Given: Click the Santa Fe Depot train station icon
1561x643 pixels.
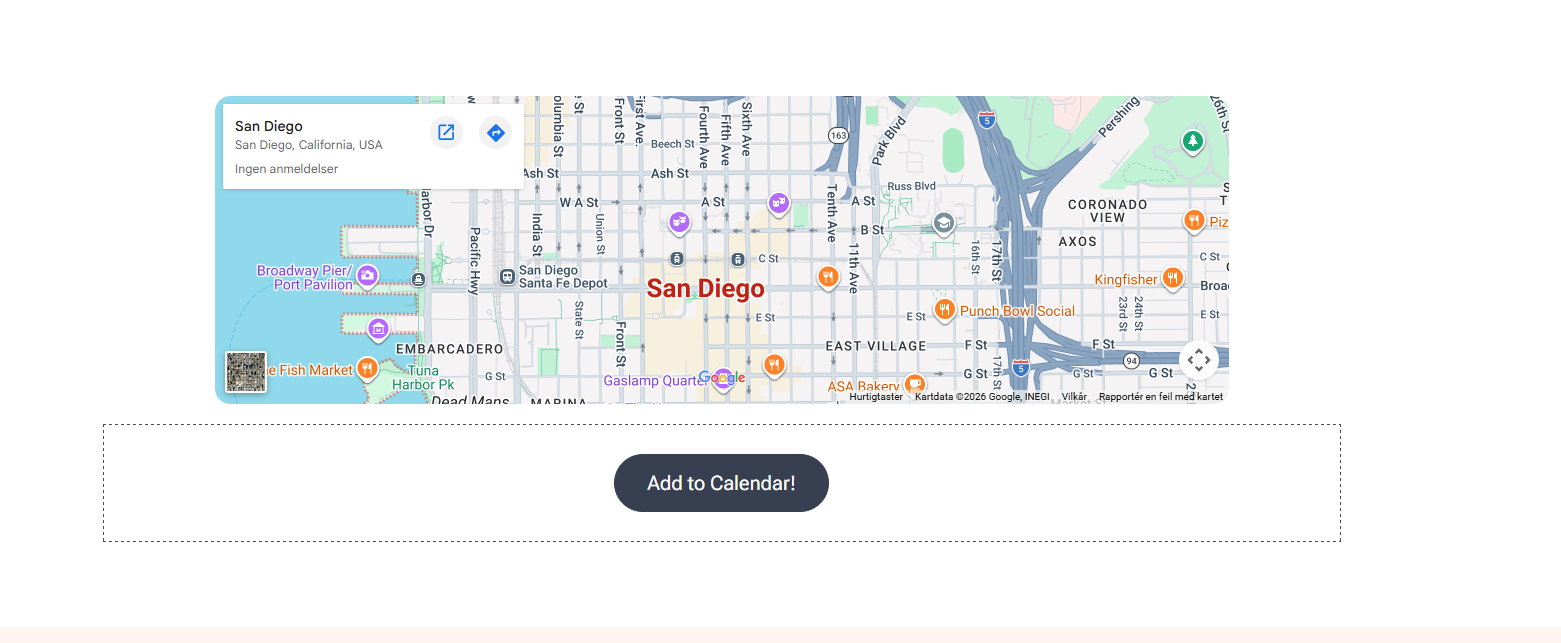Looking at the screenshot, I should pyautogui.click(x=507, y=276).
